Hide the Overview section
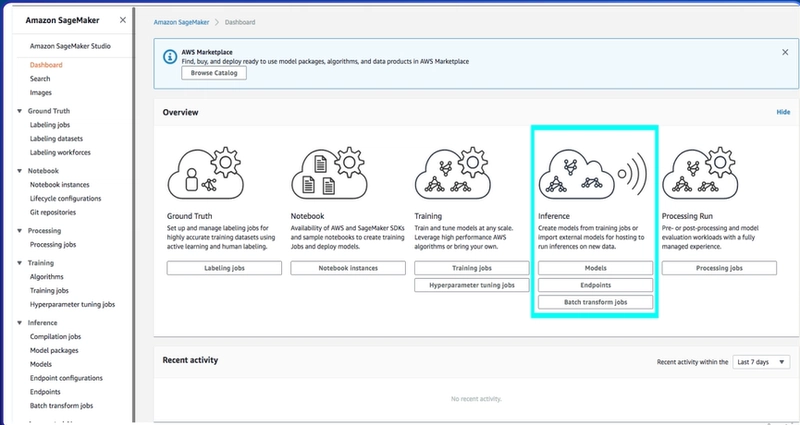800x425 pixels. [783, 112]
